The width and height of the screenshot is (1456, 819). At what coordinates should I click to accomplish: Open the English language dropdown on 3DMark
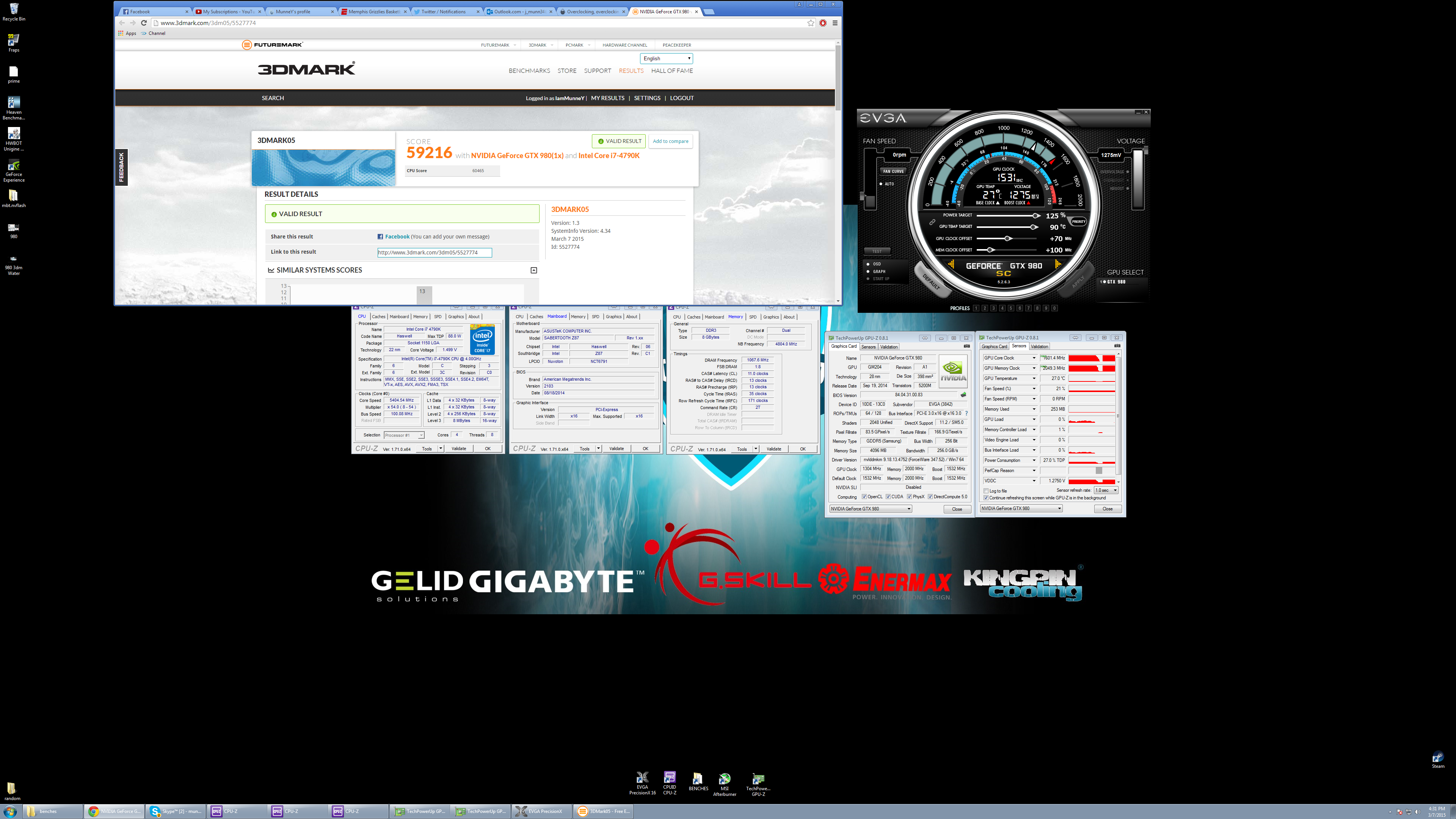point(667,58)
